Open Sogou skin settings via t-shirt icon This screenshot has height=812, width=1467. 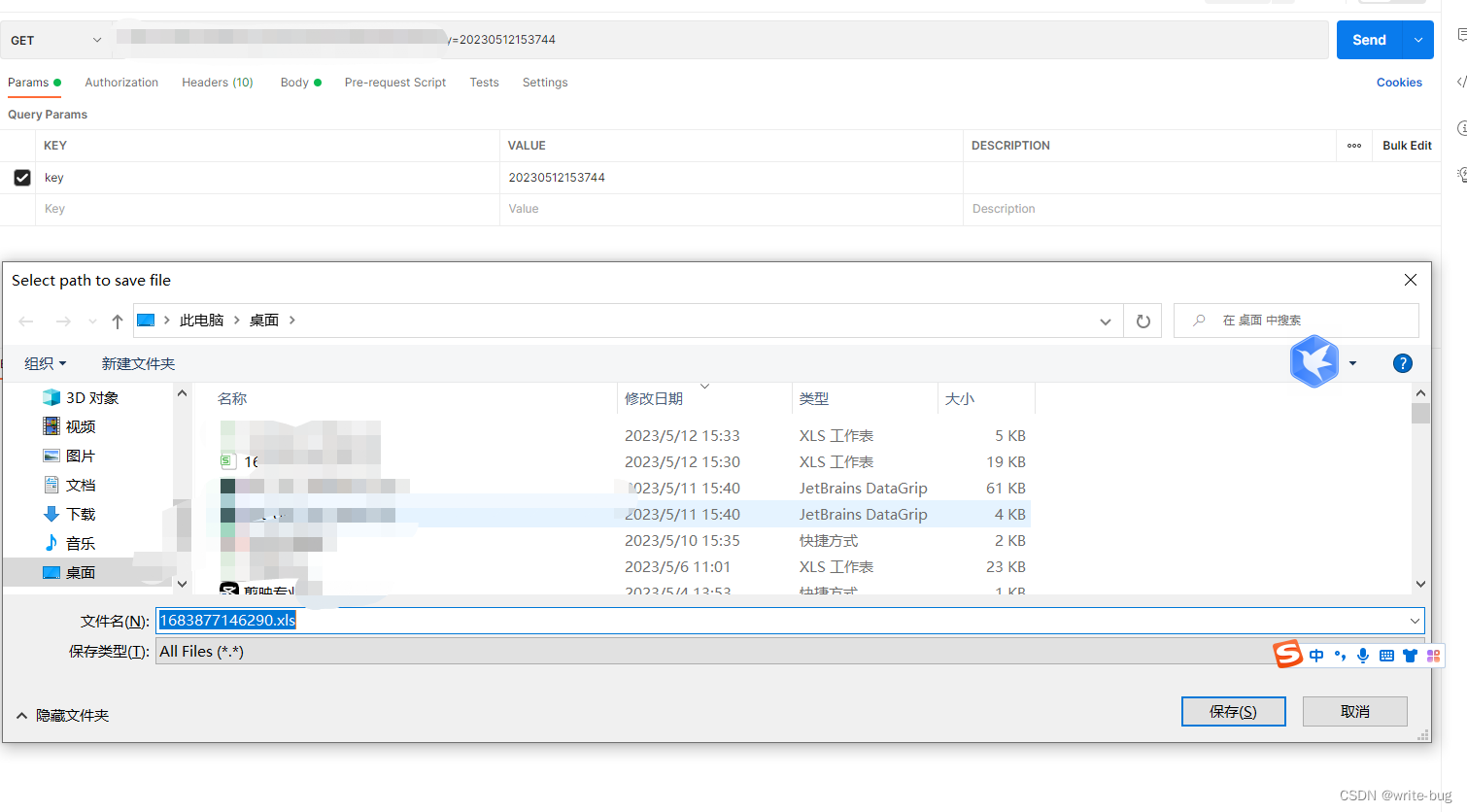click(1410, 655)
